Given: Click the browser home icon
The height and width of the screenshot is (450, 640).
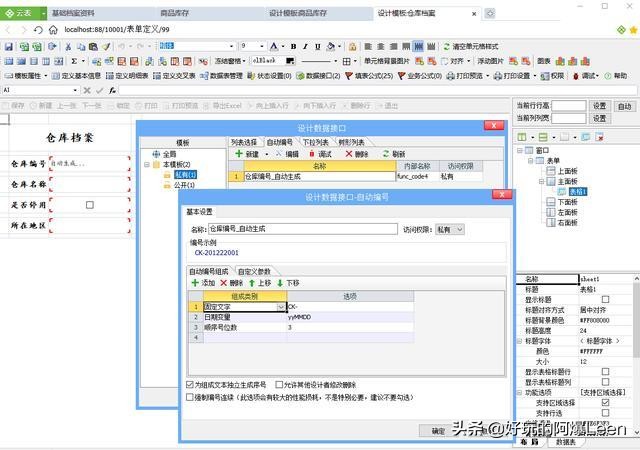Looking at the screenshot, I should pyautogui.click(x=53, y=30).
